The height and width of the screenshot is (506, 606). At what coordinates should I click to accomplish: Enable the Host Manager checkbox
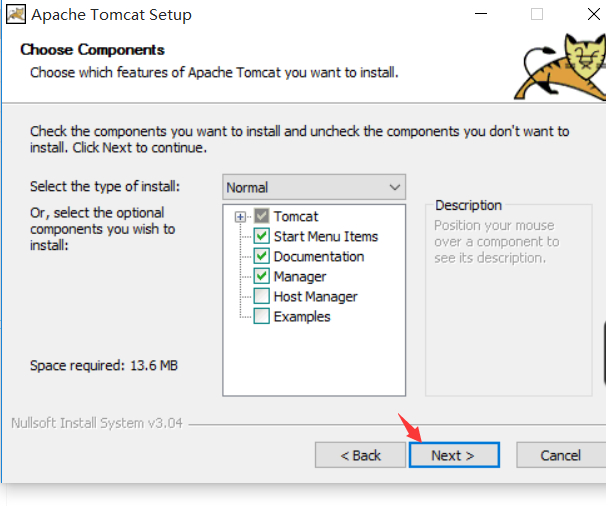coord(262,296)
